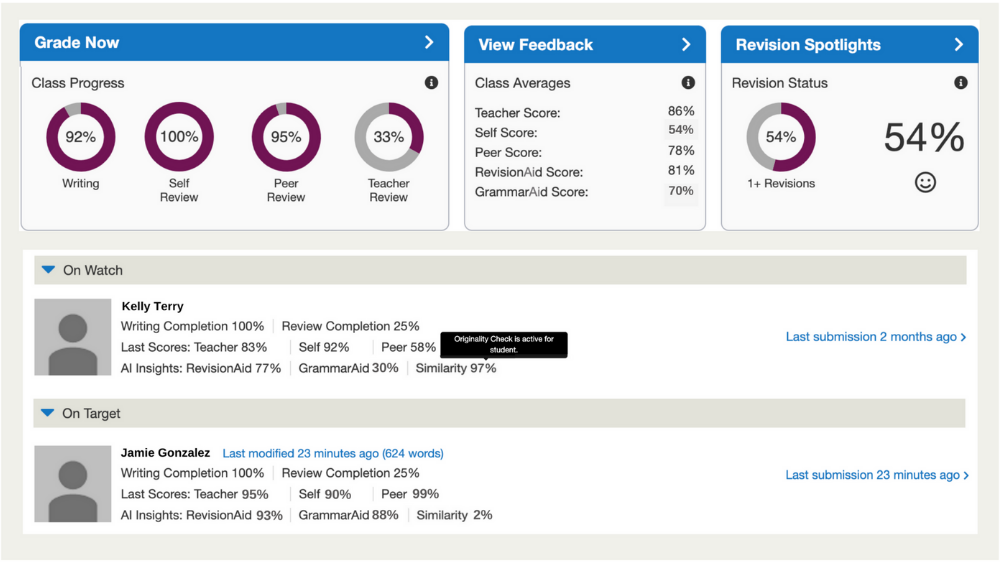
Task: Click Kelly Terry's profile avatar
Action: pos(73,337)
